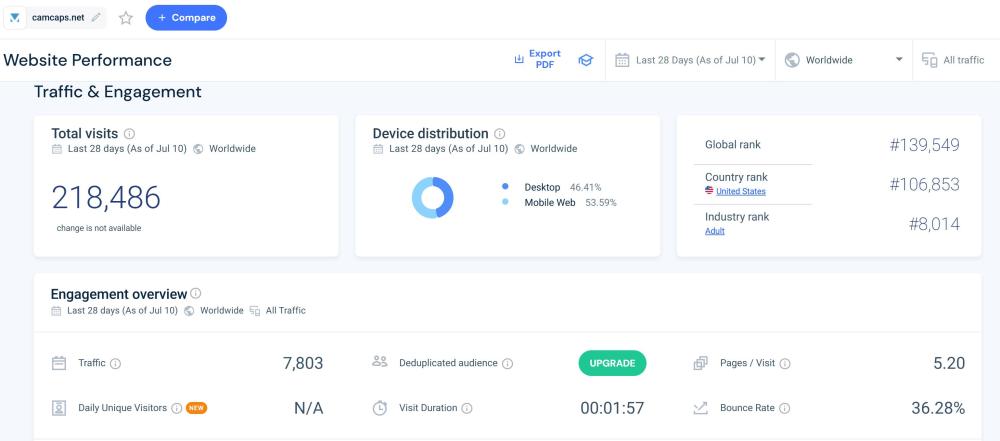This screenshot has width=1000, height=441.
Task: Open the All traffic filter dropdown
Action: click(953, 60)
